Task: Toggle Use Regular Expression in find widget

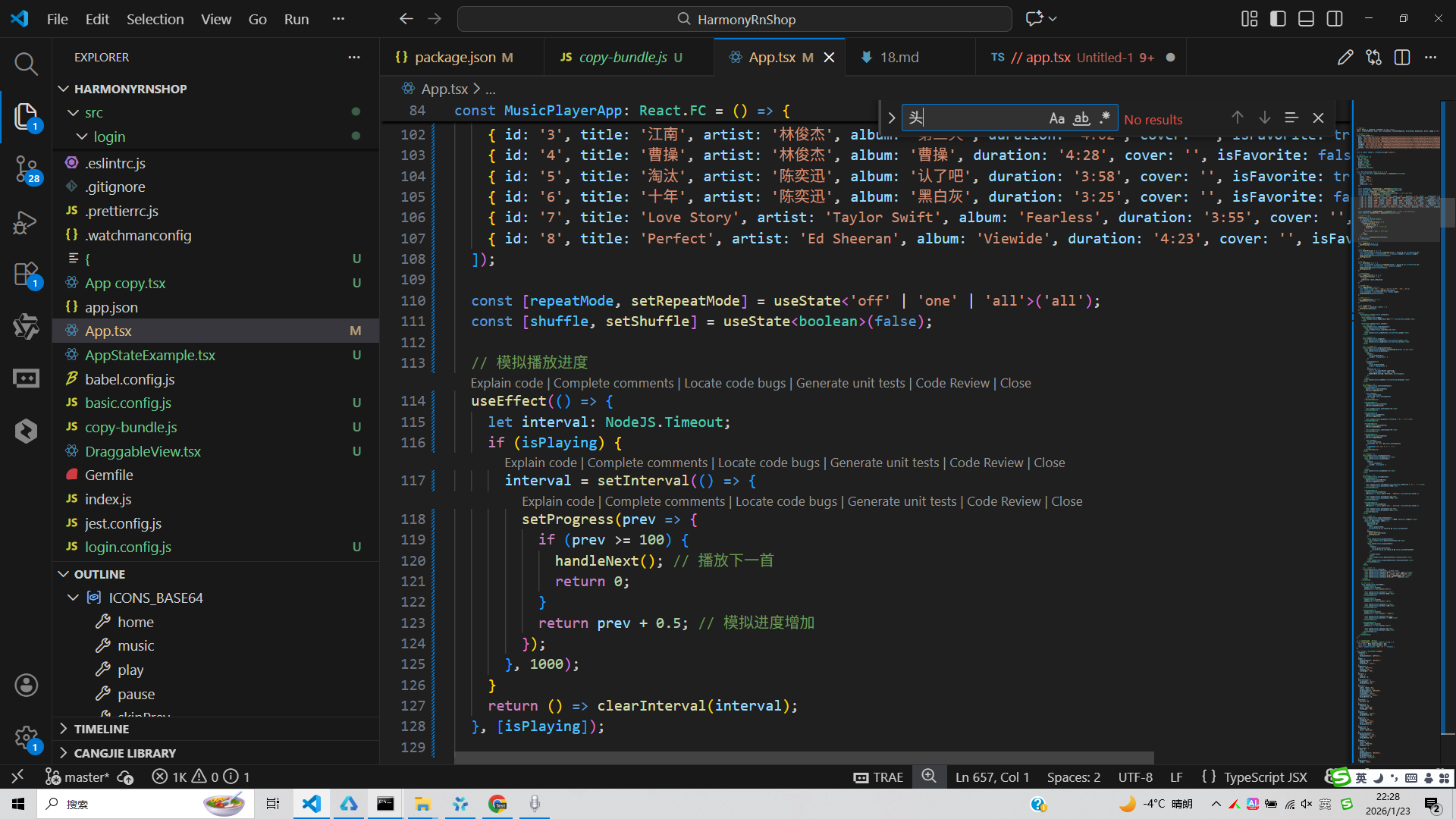Action: click(1105, 118)
